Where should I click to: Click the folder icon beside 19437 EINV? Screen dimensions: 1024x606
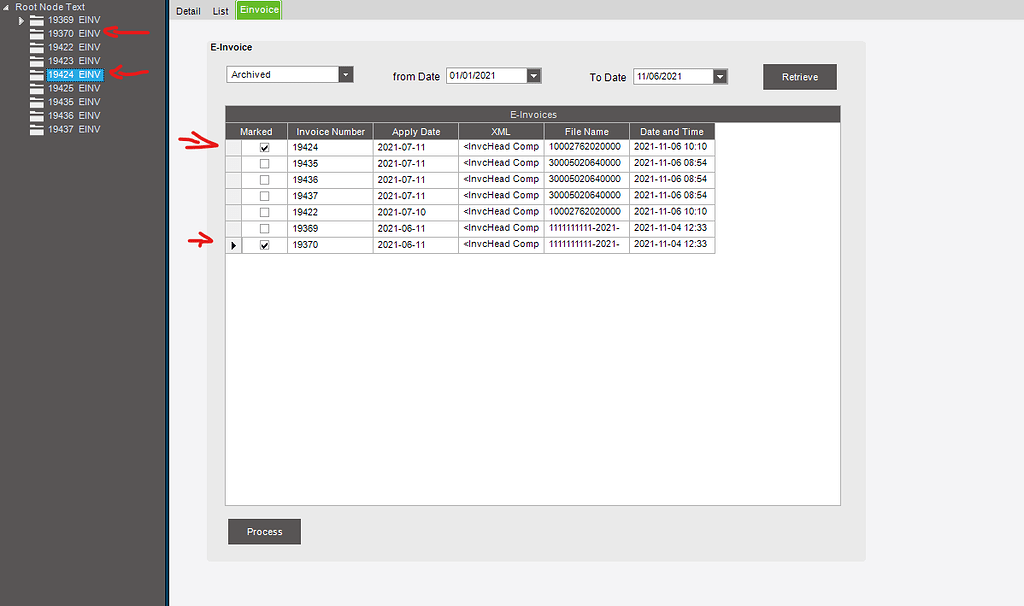click(37, 130)
